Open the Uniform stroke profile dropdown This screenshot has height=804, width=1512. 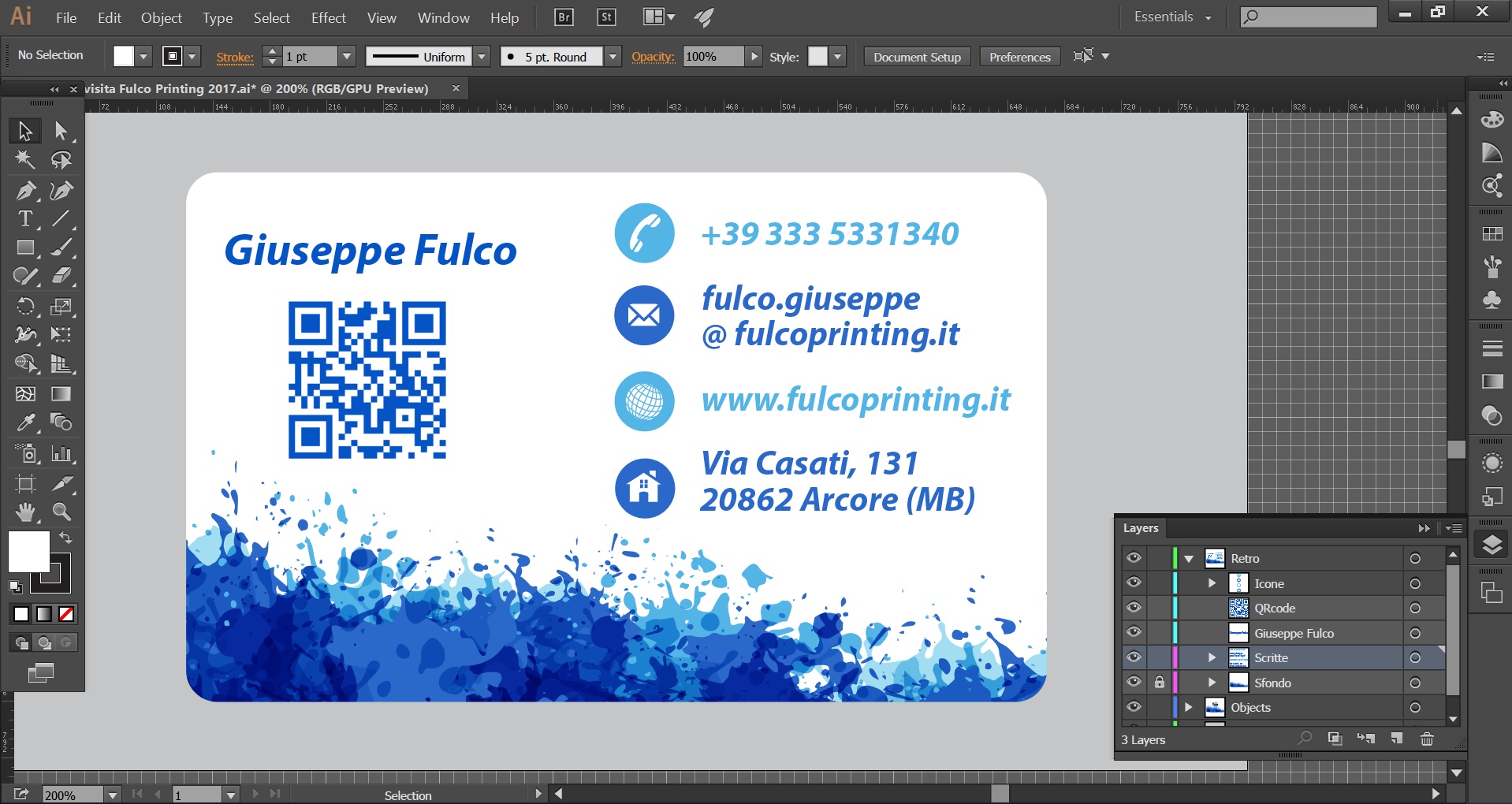click(482, 56)
